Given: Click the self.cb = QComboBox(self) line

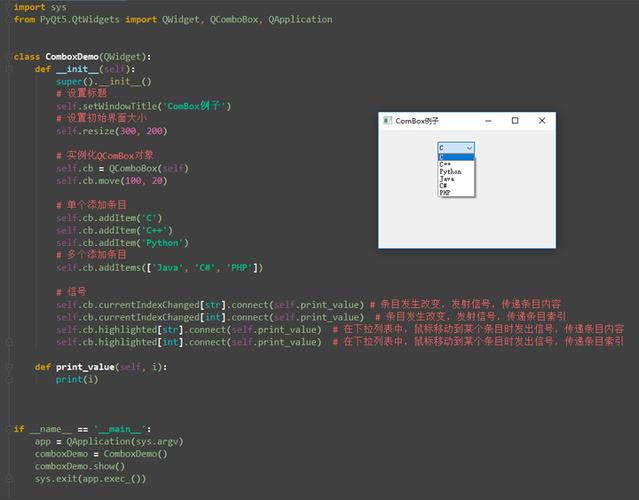Looking at the screenshot, I should coord(122,168).
